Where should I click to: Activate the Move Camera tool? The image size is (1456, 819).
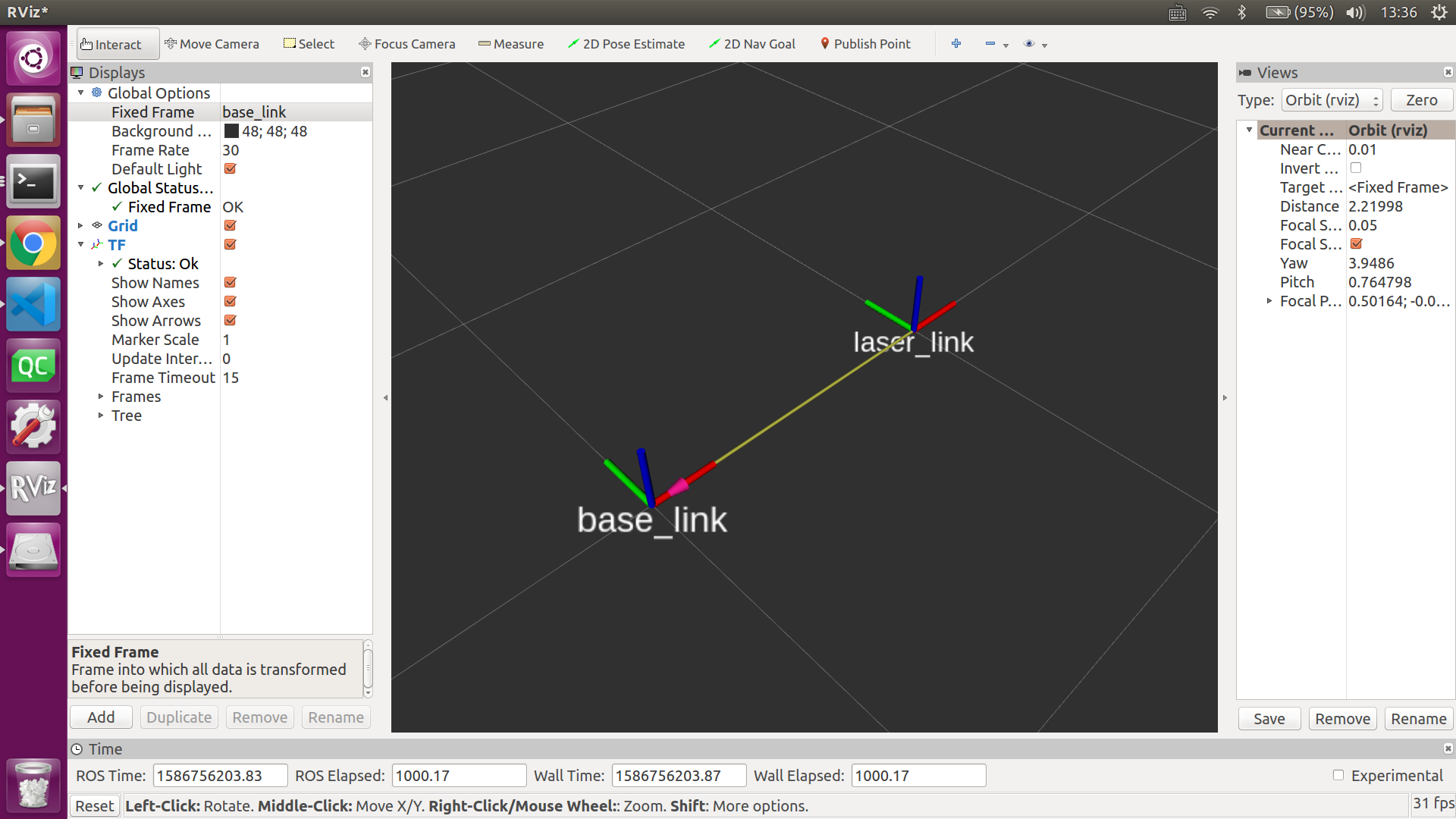coord(212,44)
